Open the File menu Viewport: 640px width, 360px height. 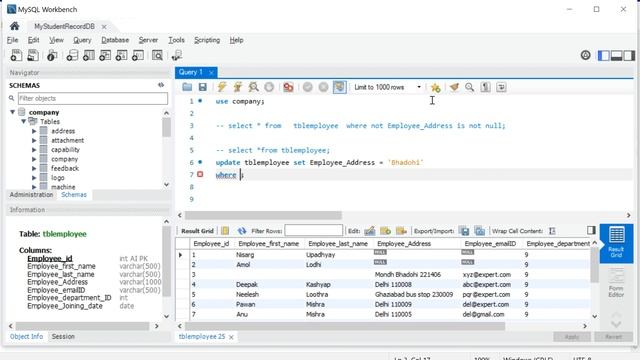pyautogui.click(x=13, y=40)
